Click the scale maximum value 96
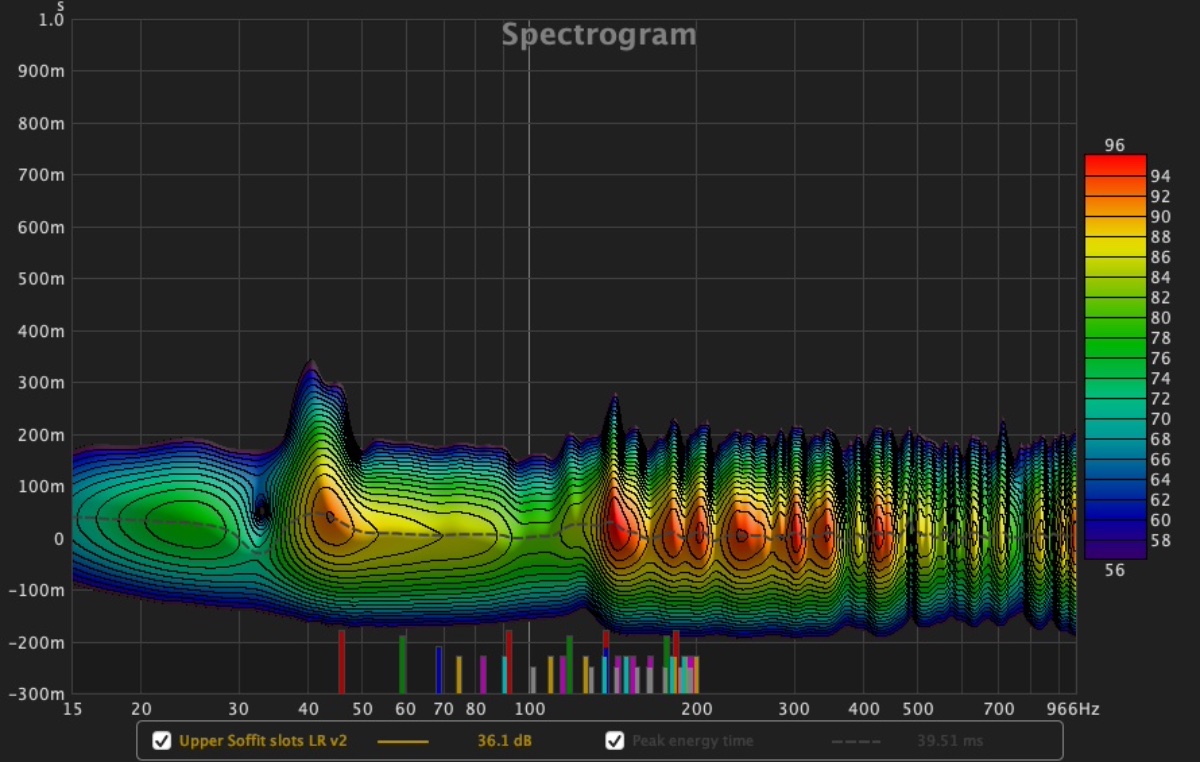Viewport: 1200px width, 762px height. [1114, 146]
